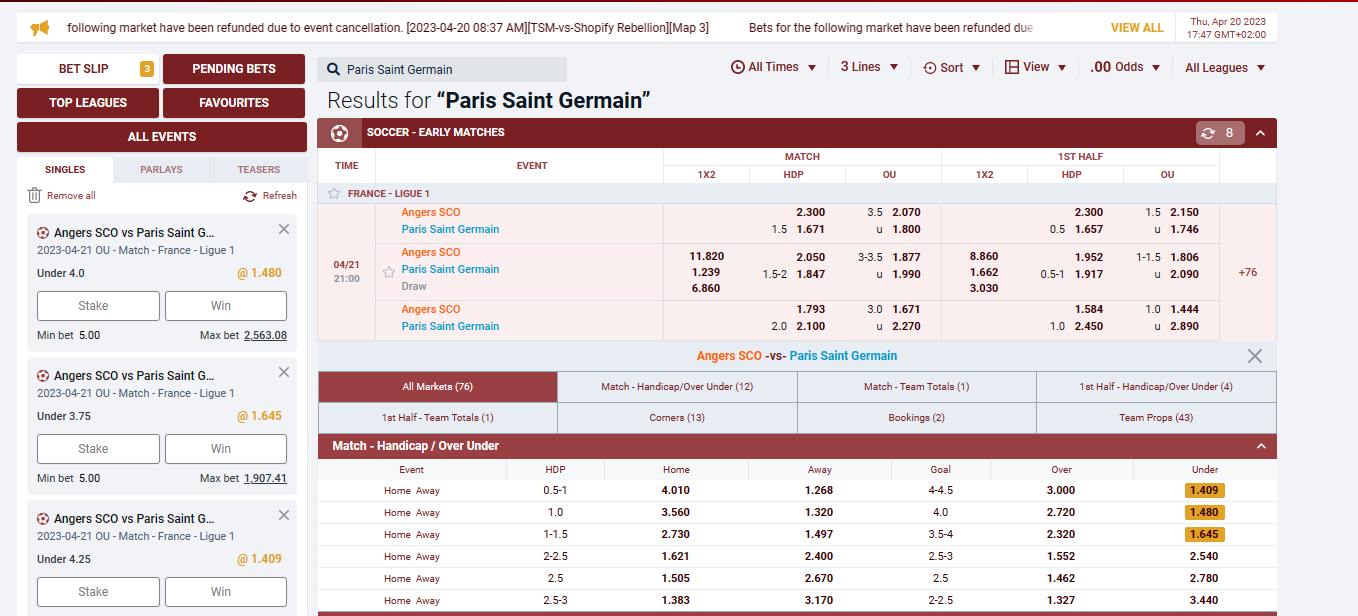Click the refresh counter button showing 8
This screenshot has height=616, width=1358.
[1220, 133]
